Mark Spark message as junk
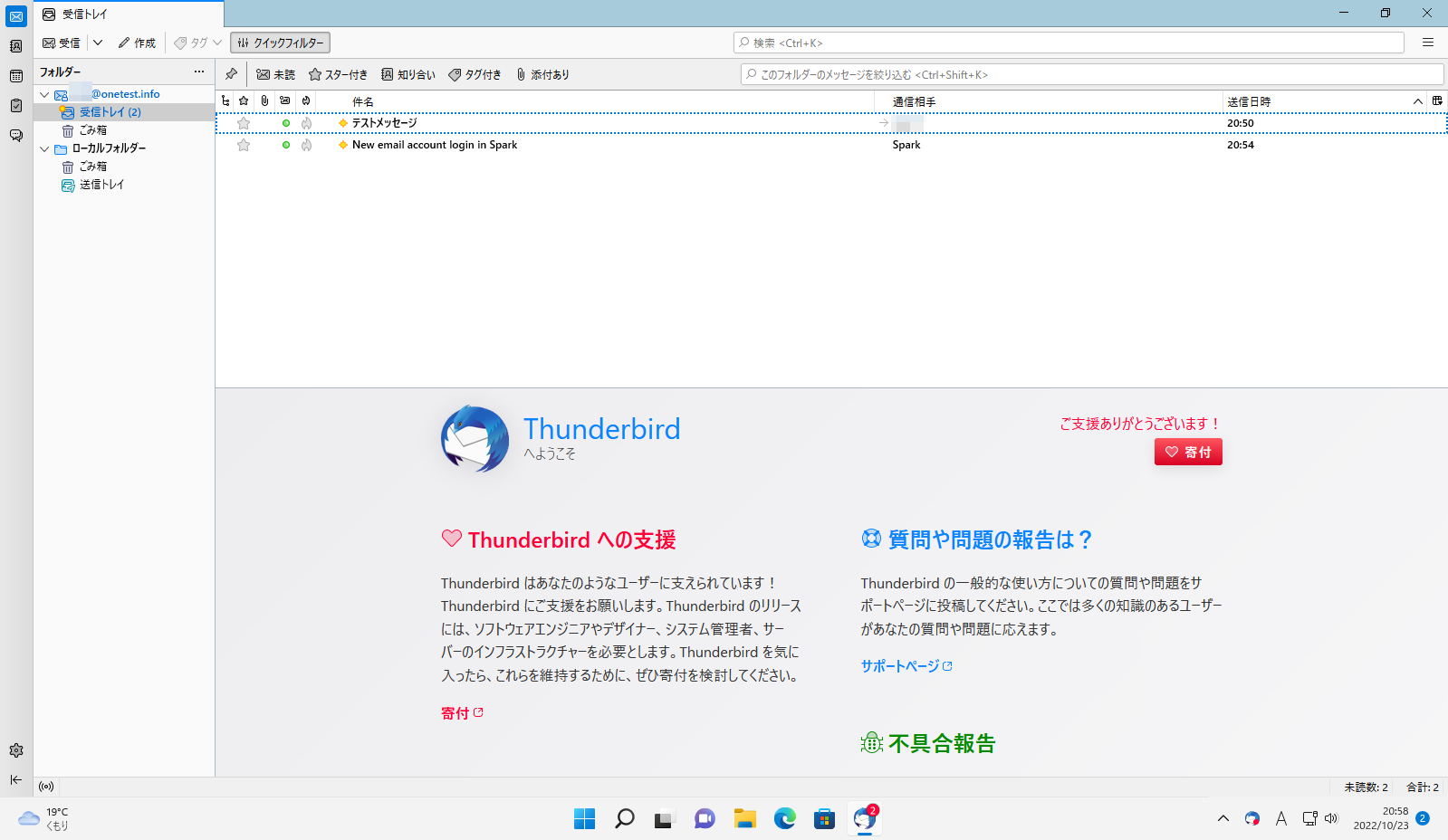Image resolution: width=1448 pixels, height=840 pixels. [x=307, y=145]
